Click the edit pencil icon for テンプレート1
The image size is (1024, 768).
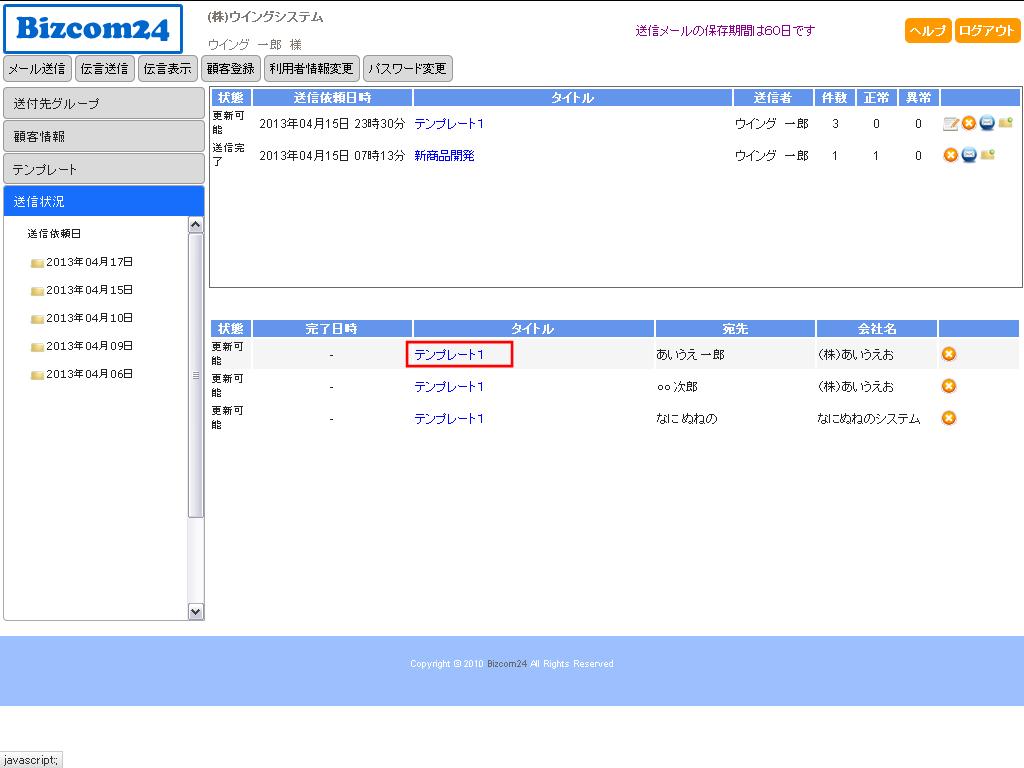[951, 124]
